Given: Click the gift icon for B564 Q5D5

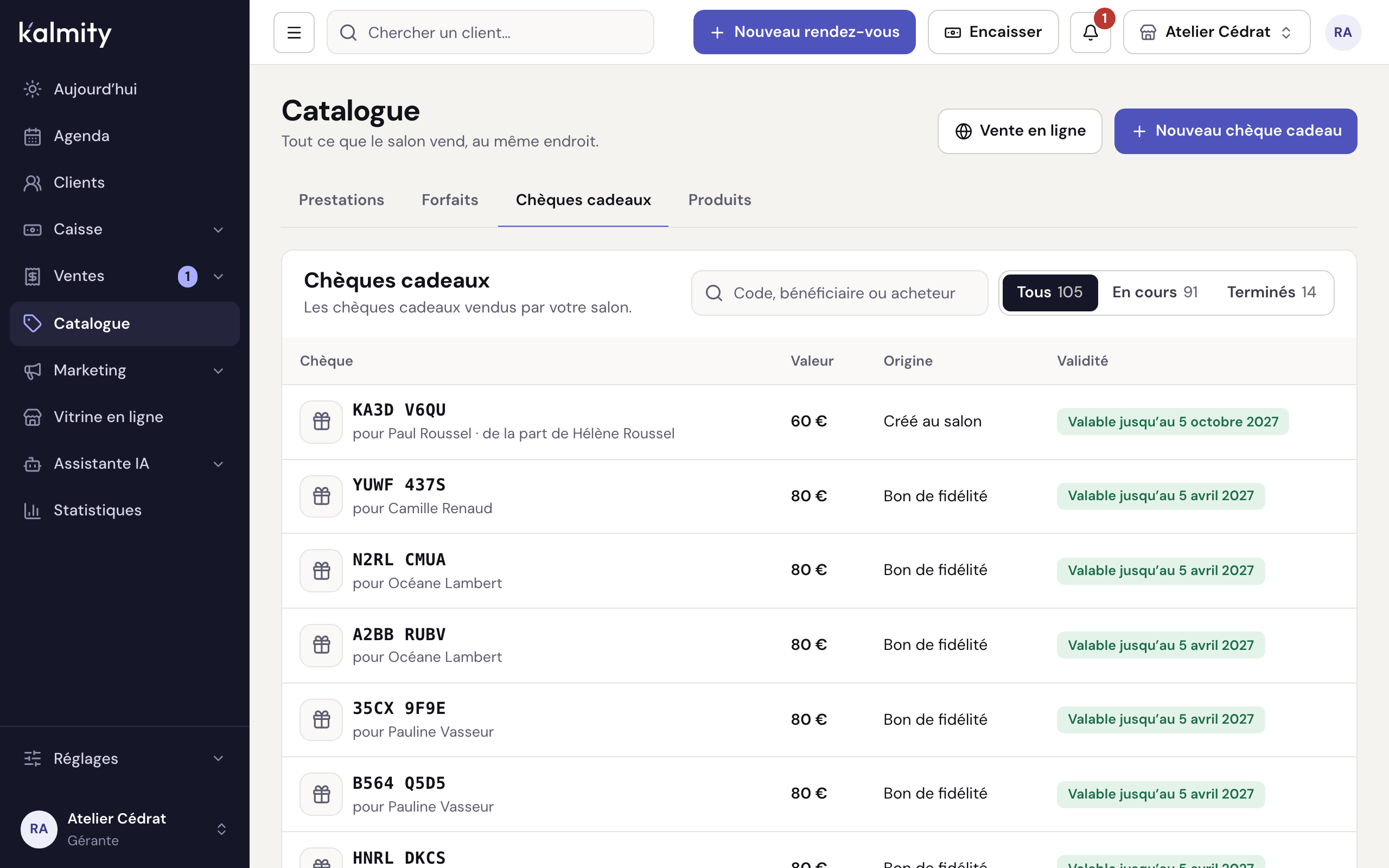Looking at the screenshot, I should [x=321, y=795].
